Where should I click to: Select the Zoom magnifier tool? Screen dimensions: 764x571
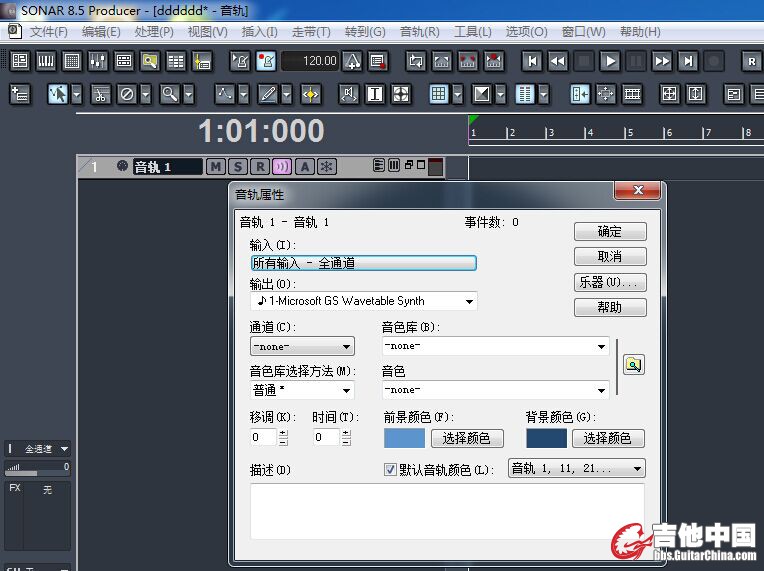tap(170, 94)
